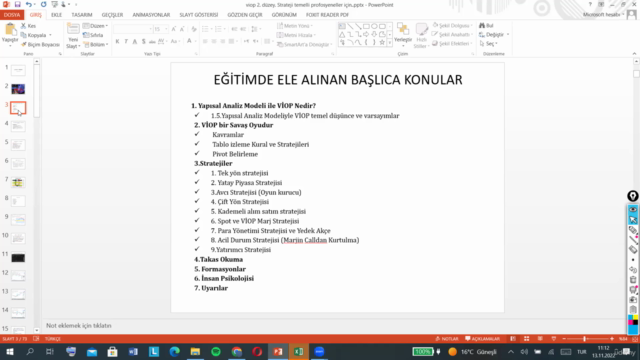The image size is (640, 360).
Task: Select slide 7 thumbnail in the panel
Action: tap(18, 182)
